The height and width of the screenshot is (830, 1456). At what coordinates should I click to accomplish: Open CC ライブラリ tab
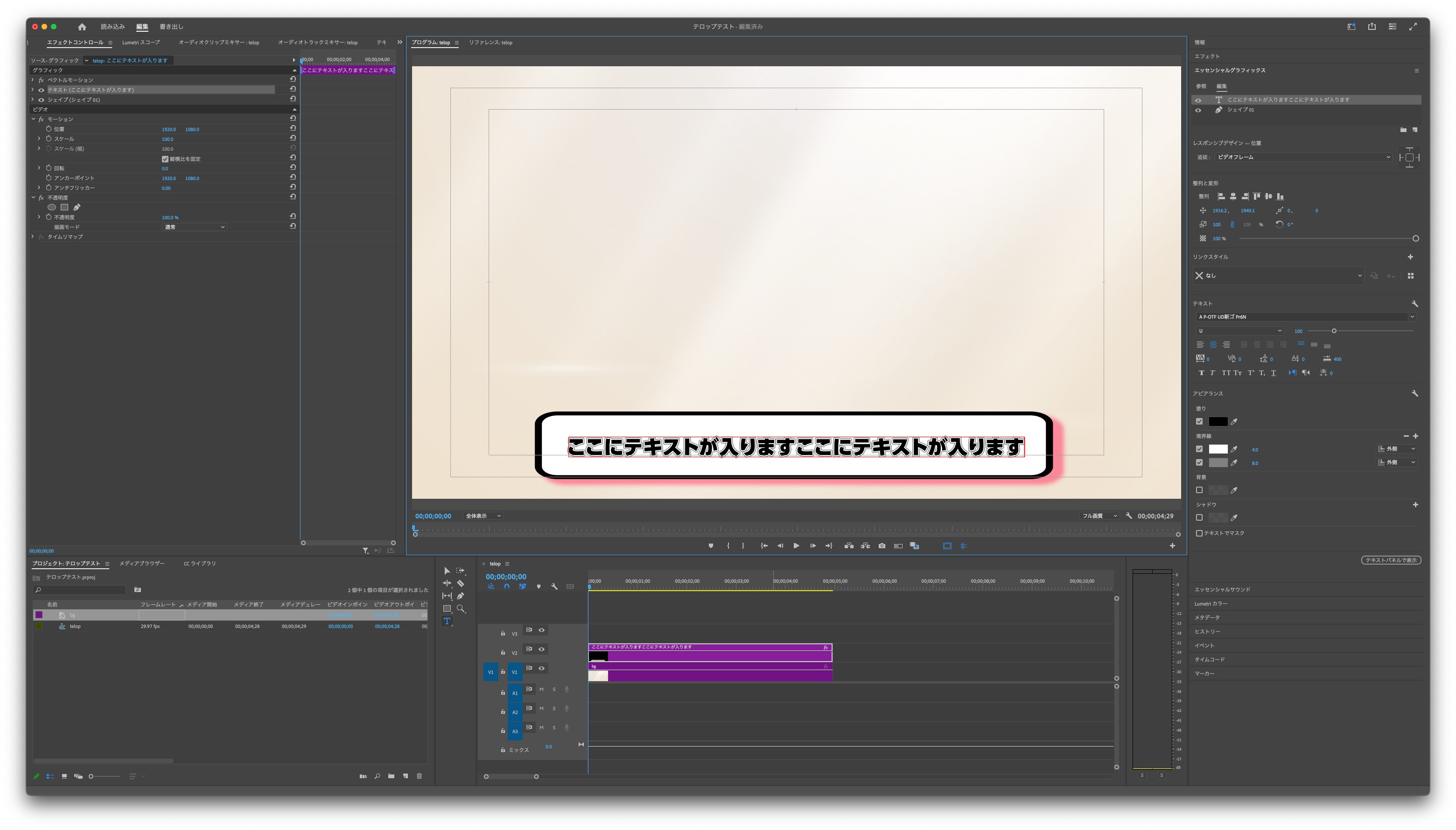pyautogui.click(x=200, y=564)
